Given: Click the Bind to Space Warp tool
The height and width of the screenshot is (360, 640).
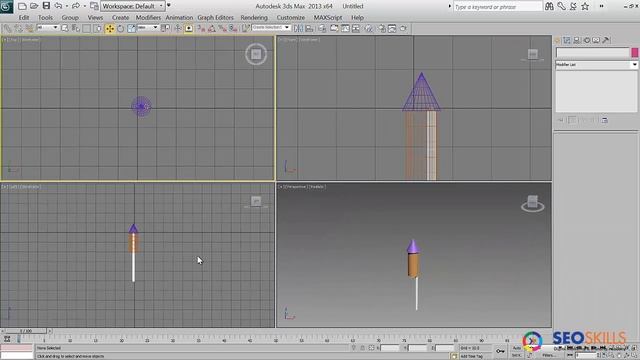Looking at the screenshot, I should coord(29,28).
